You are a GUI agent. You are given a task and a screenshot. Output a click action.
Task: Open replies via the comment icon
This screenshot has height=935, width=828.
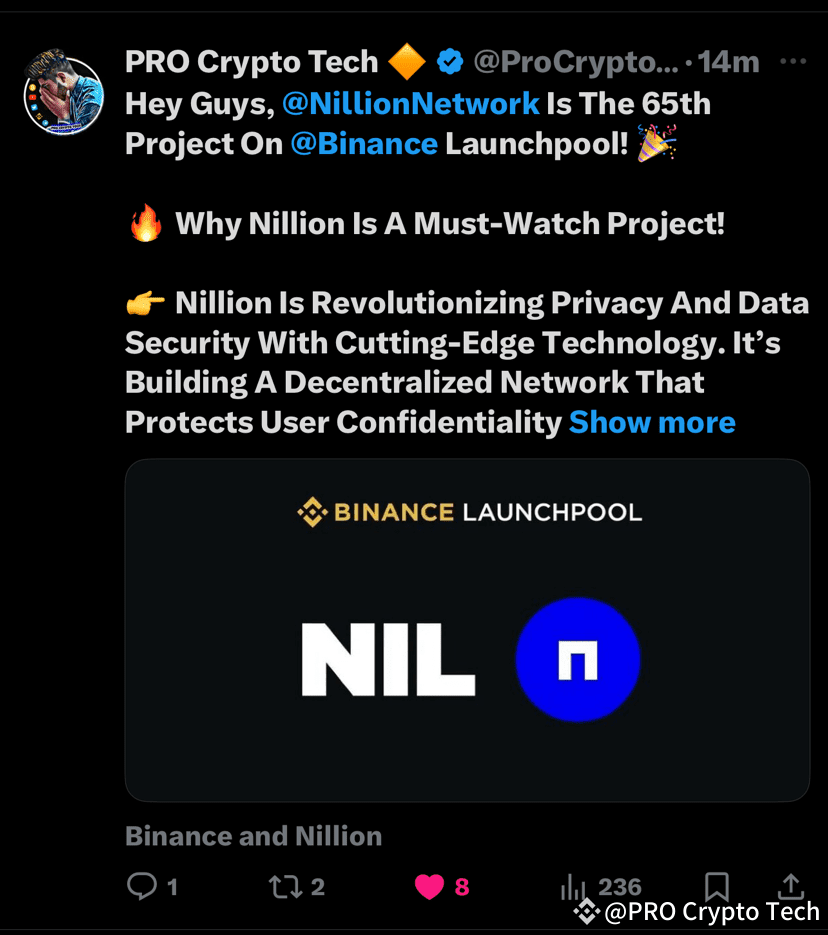tap(142, 886)
